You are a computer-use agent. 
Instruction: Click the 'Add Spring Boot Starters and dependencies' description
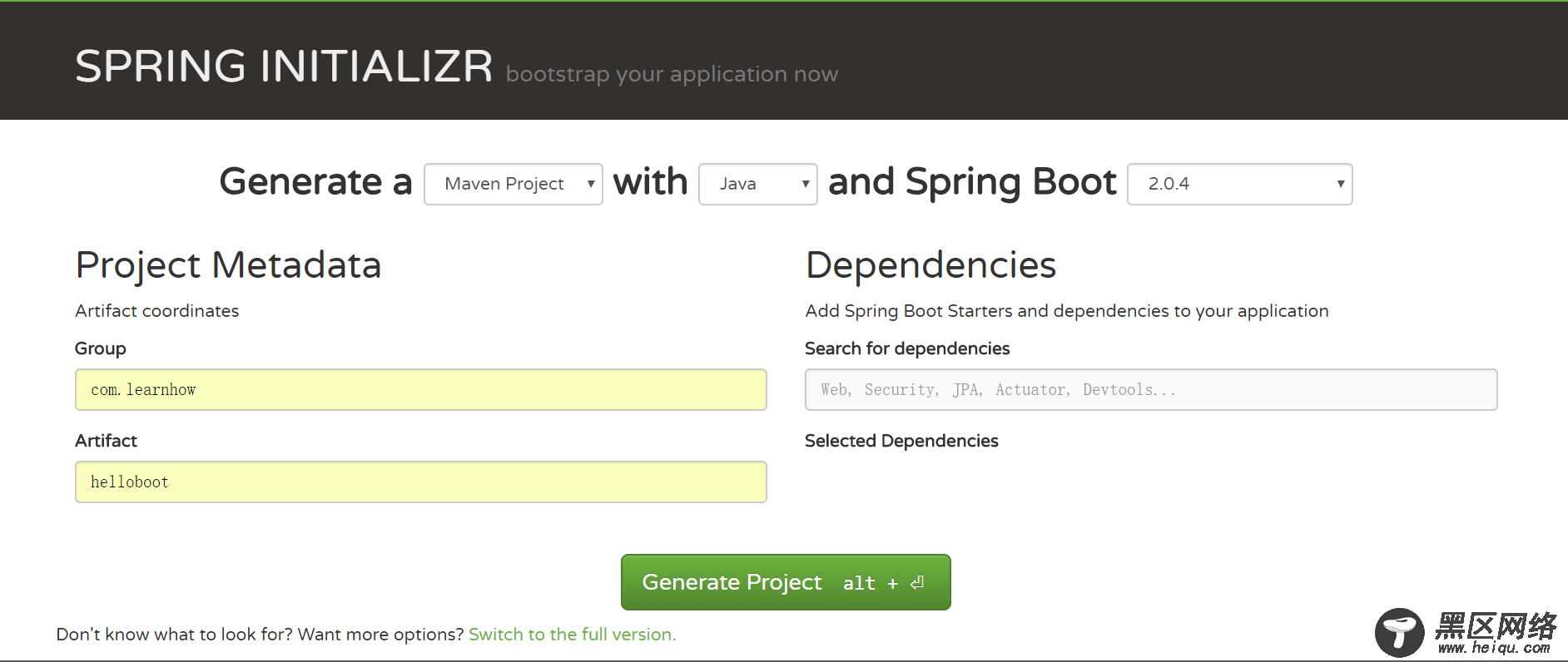point(1067,311)
